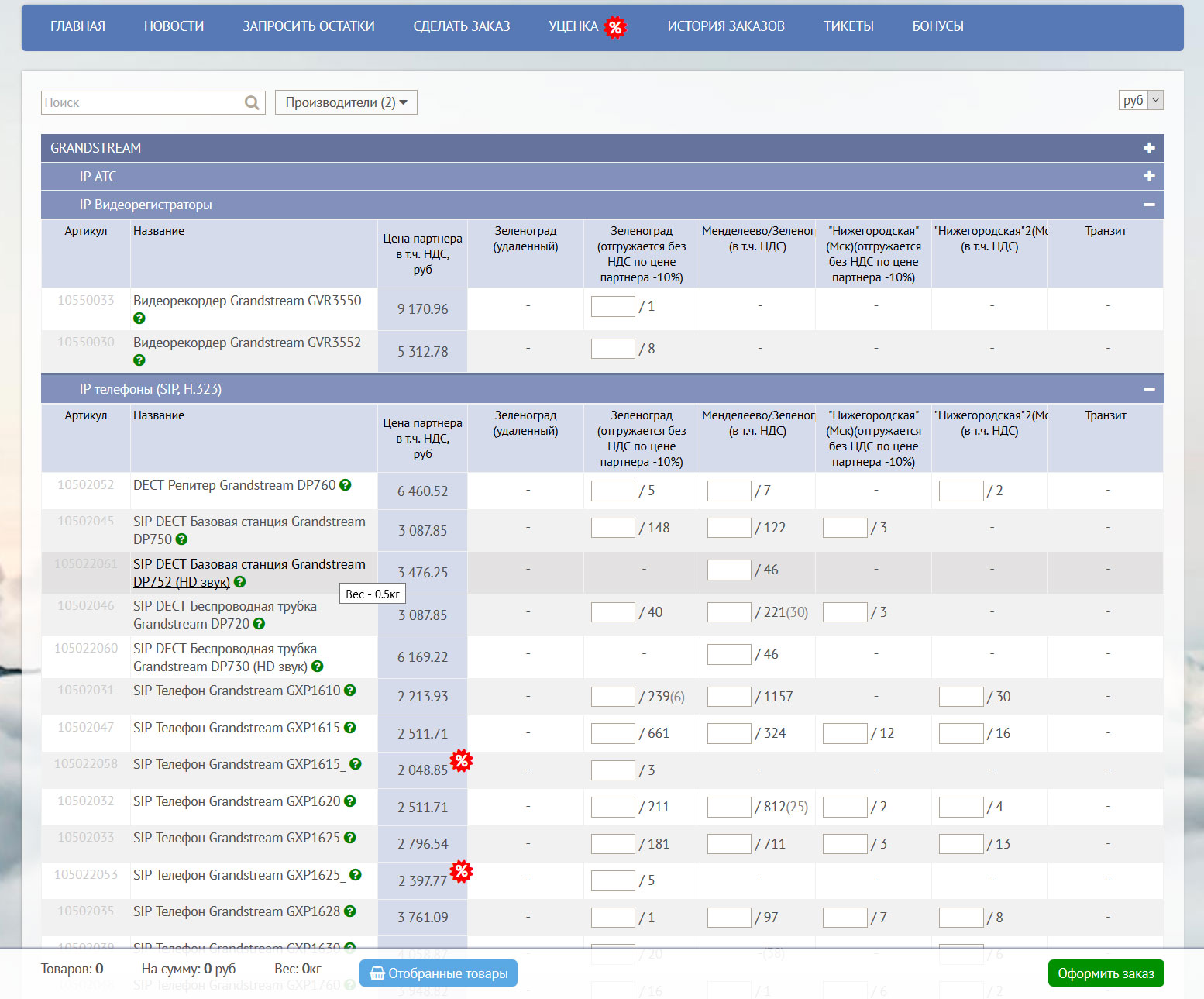
Task: Go to ГЛАВНАЯ menu item
Action: point(77,26)
